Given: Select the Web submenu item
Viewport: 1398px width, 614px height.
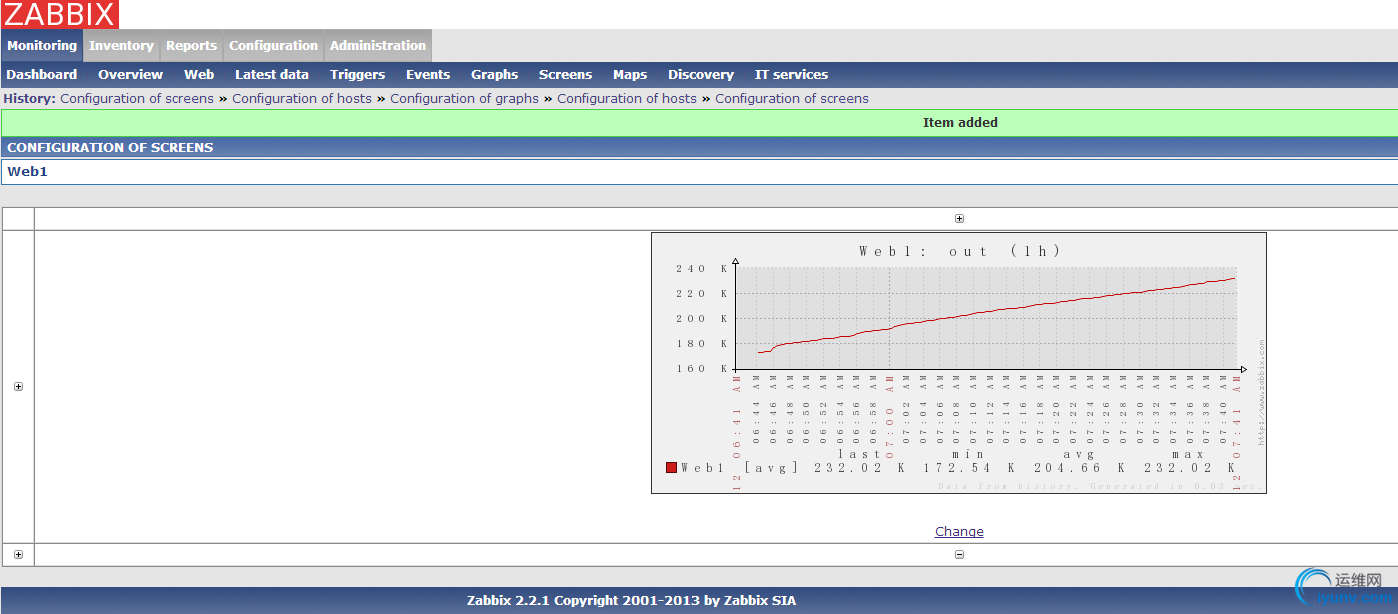Looking at the screenshot, I should 199,75.
